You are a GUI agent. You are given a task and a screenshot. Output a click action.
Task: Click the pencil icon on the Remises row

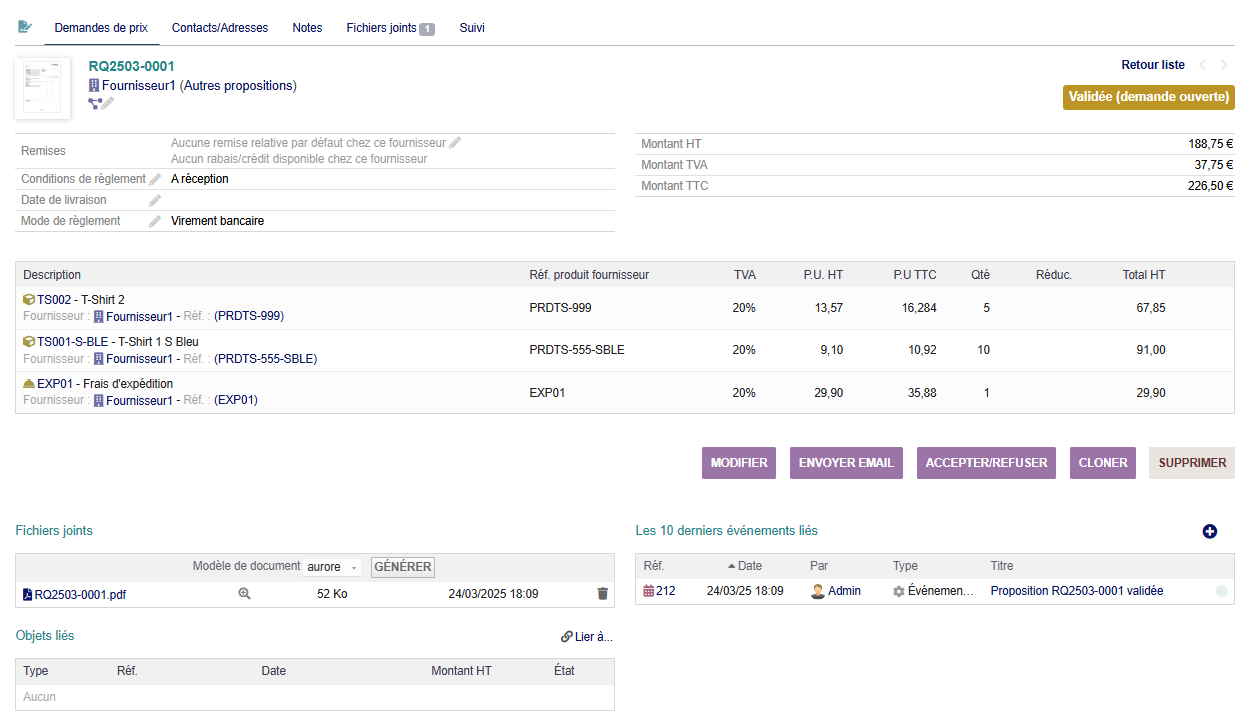point(455,143)
